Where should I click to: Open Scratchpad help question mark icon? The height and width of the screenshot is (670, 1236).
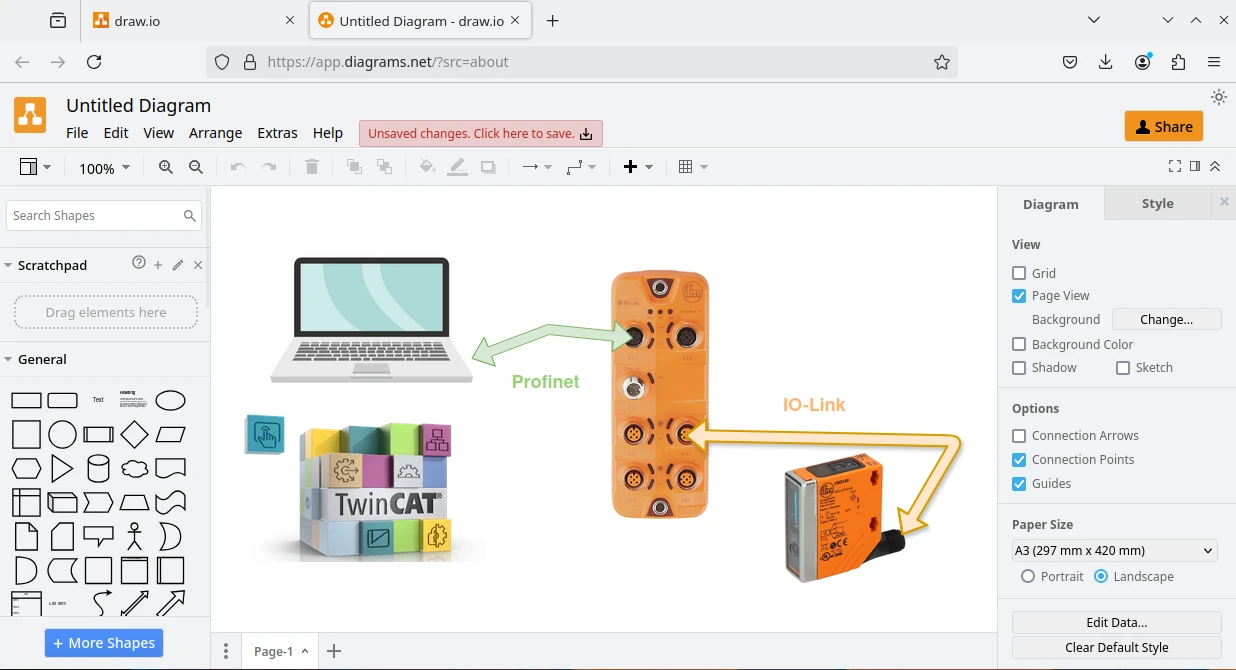click(139, 264)
